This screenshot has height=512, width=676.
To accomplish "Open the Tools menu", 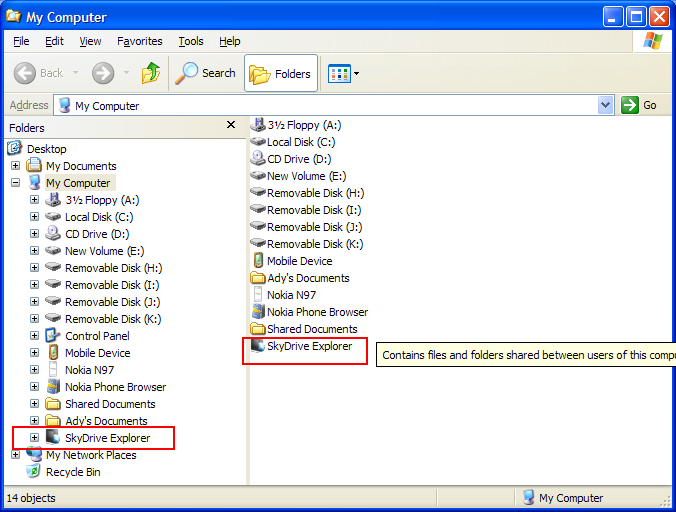I will point(191,41).
